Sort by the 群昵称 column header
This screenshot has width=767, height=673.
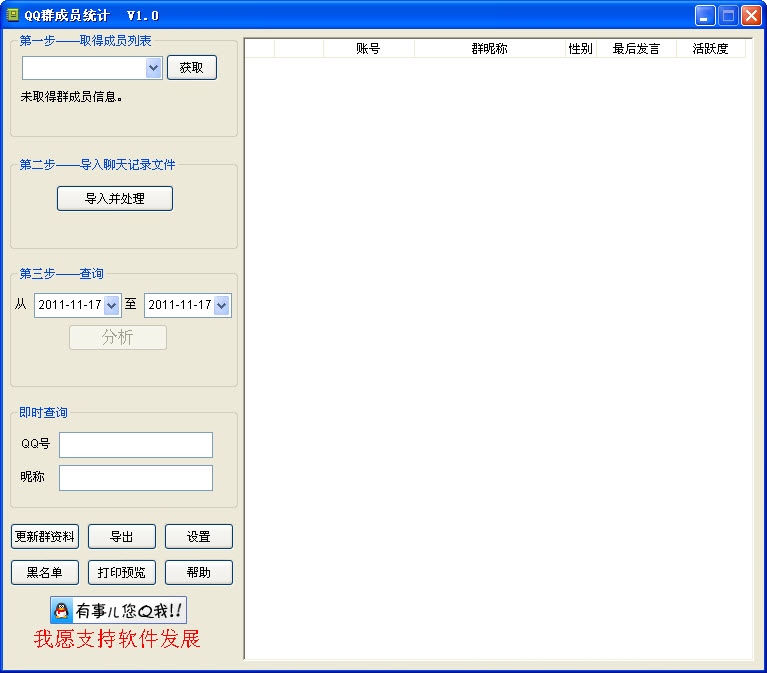(x=490, y=48)
